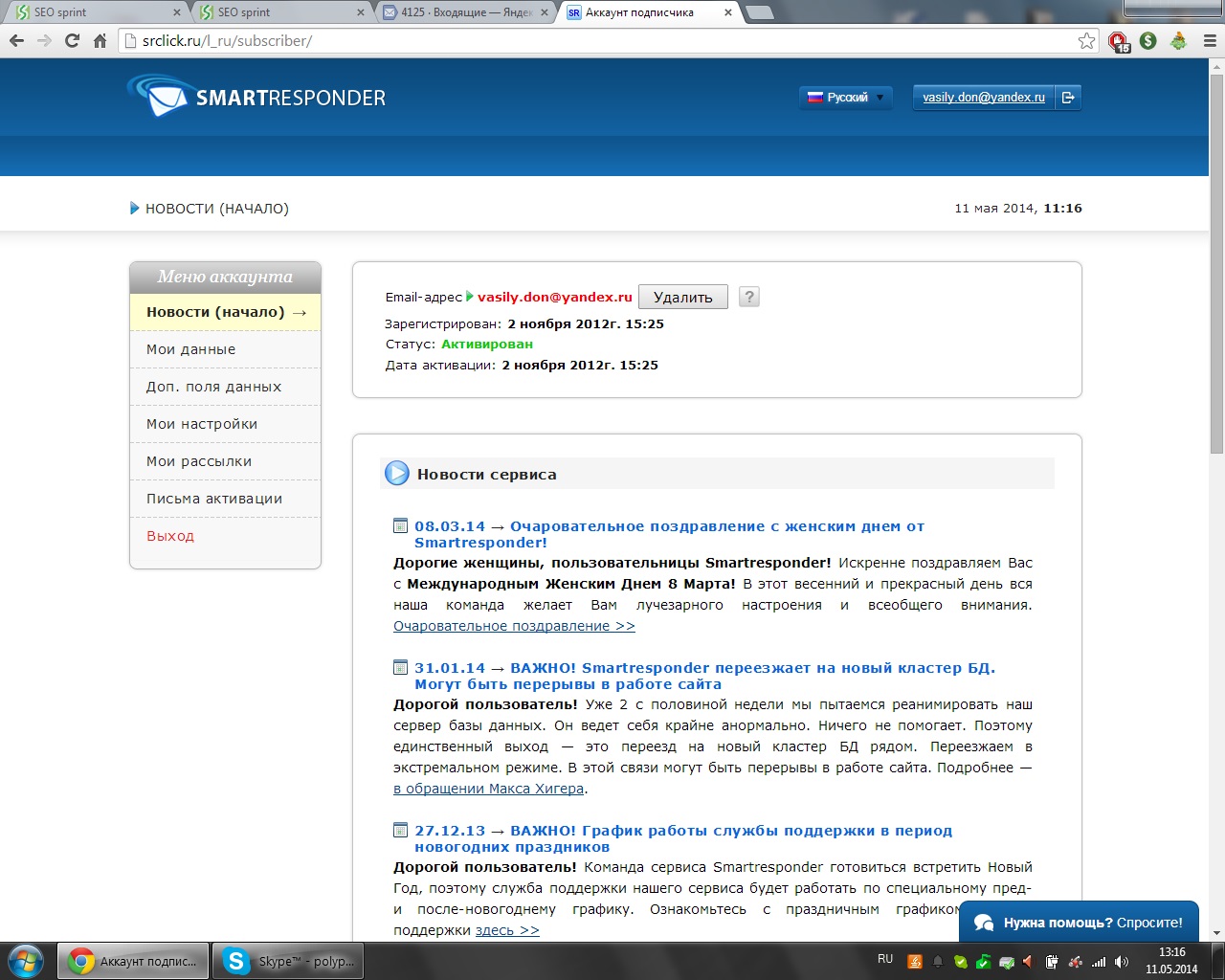This screenshot has width=1225, height=980.
Task: Switch to the first SEO sprint tab
Action: point(96,12)
